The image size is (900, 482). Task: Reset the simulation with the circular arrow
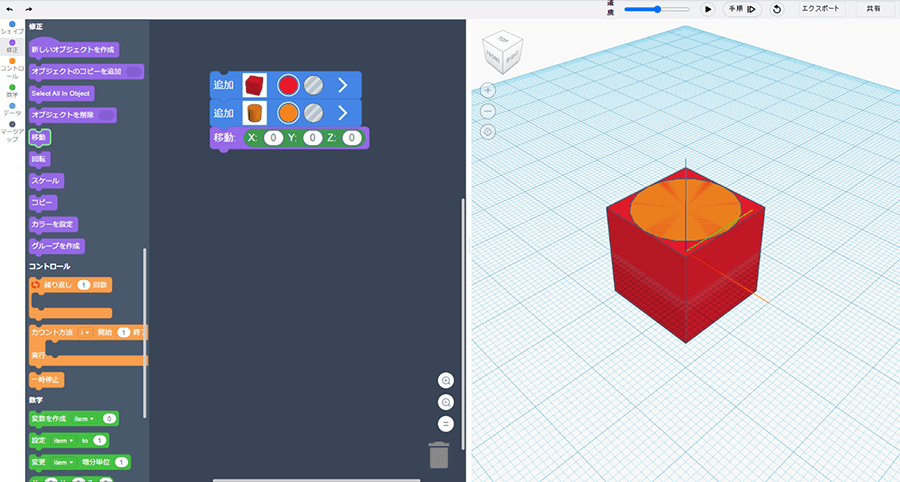coord(777,9)
